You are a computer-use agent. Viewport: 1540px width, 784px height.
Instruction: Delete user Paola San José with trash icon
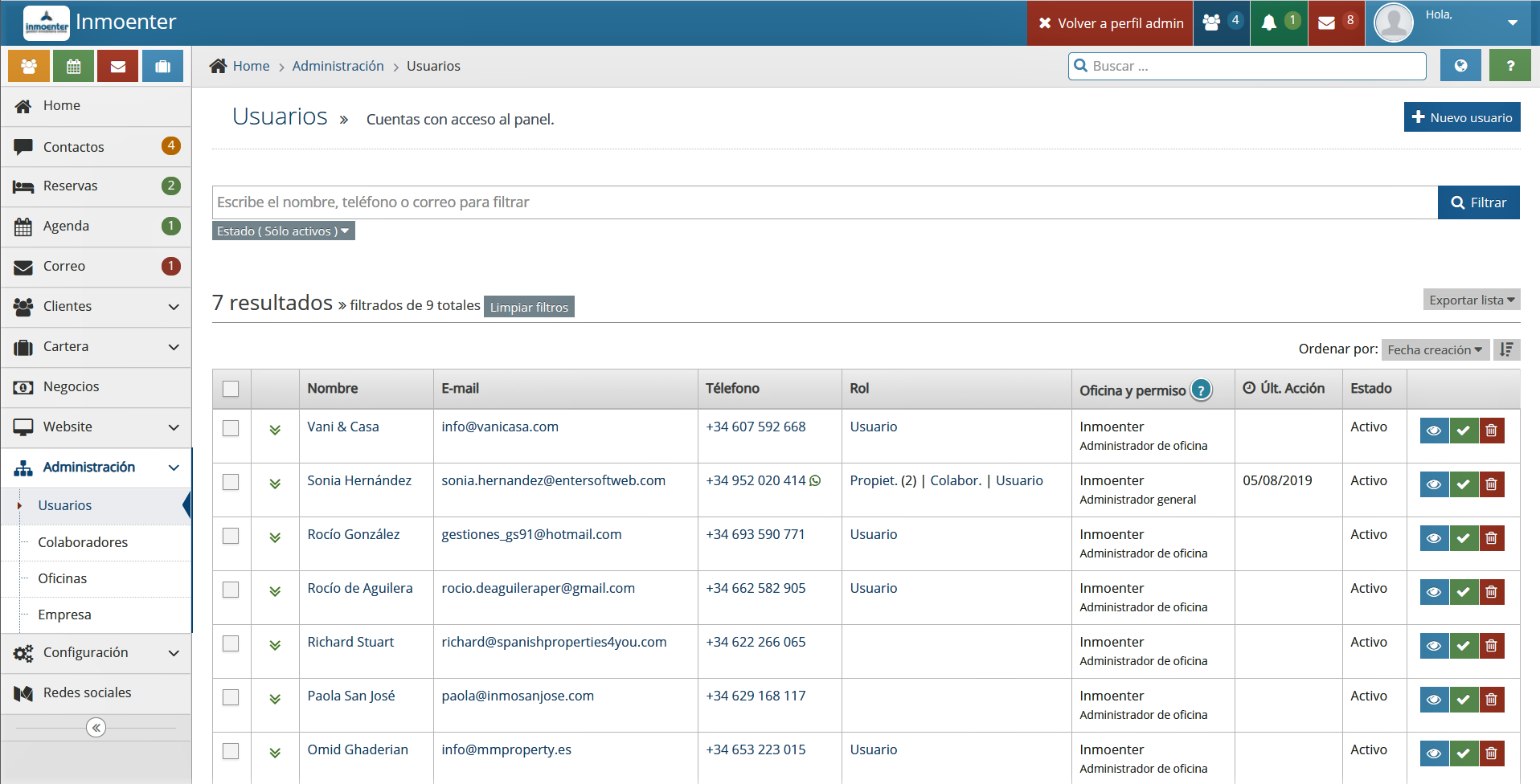1492,700
